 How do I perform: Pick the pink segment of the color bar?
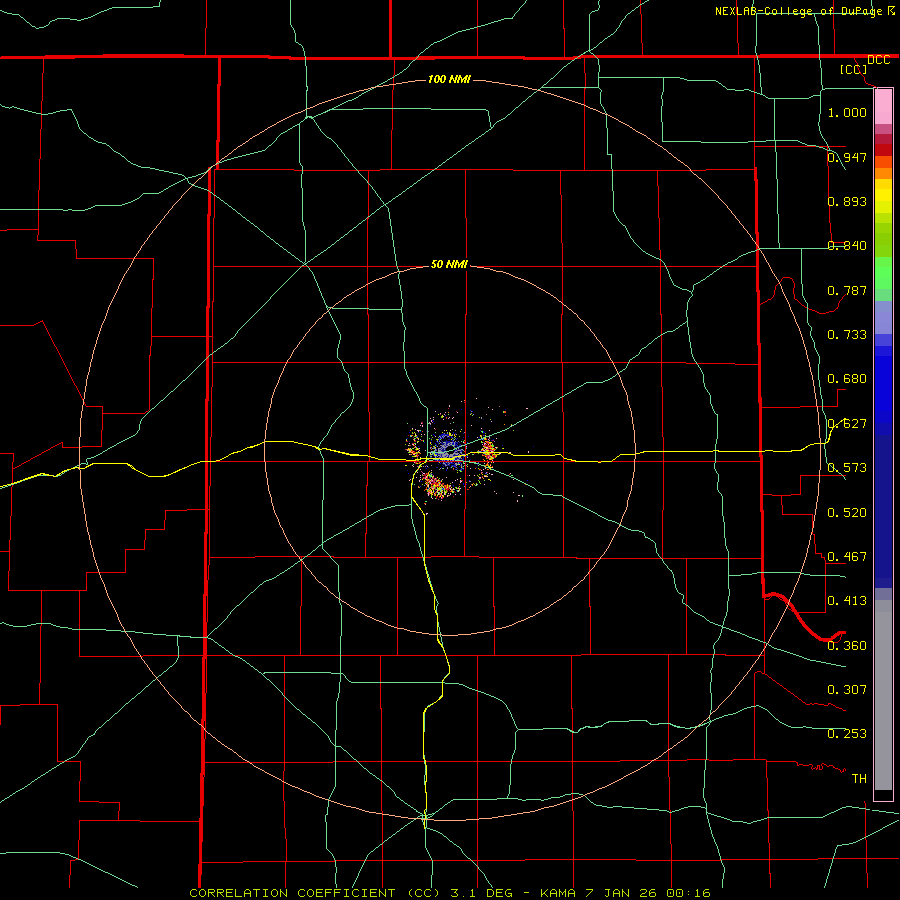pyautogui.click(x=883, y=107)
